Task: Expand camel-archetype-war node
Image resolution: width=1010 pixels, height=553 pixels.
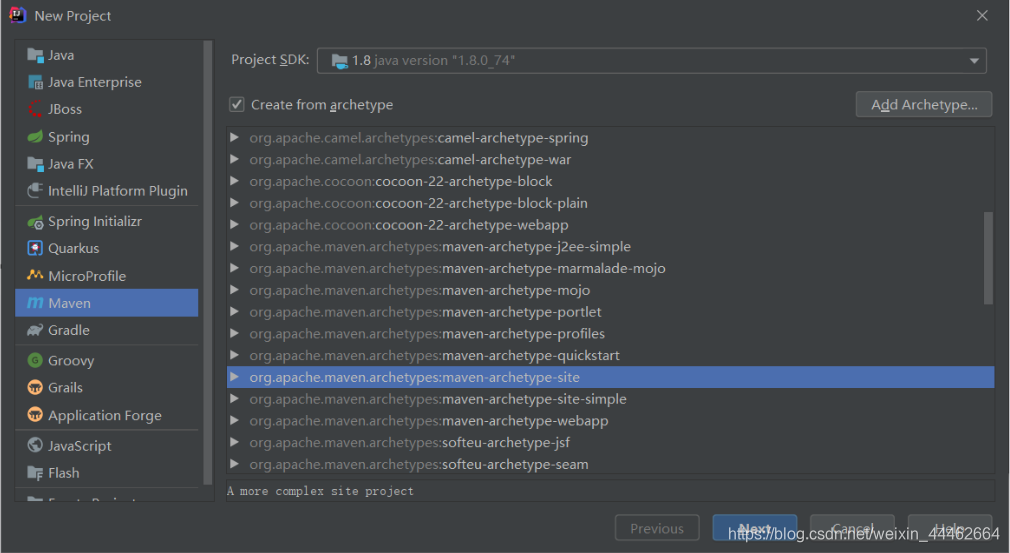Action: pyautogui.click(x=234, y=159)
